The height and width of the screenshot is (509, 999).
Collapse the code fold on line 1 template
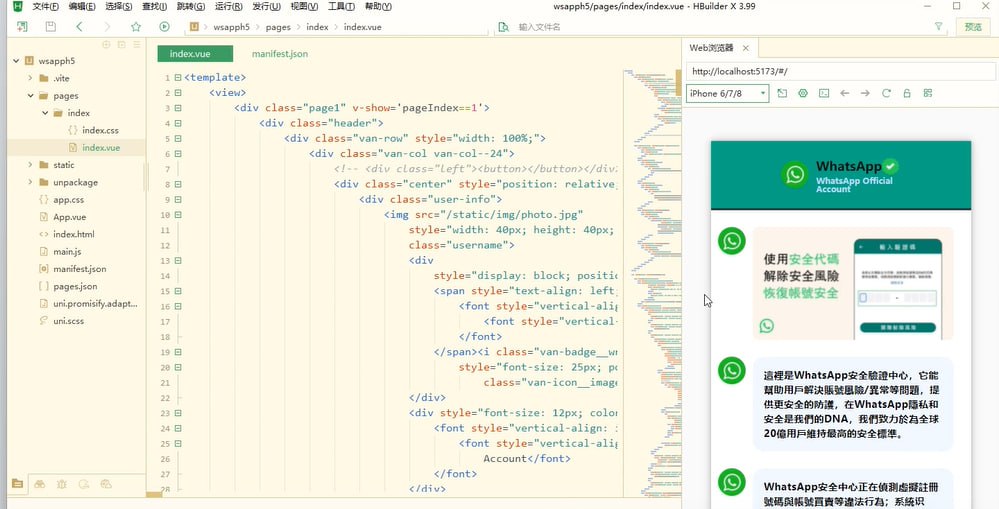[178, 77]
